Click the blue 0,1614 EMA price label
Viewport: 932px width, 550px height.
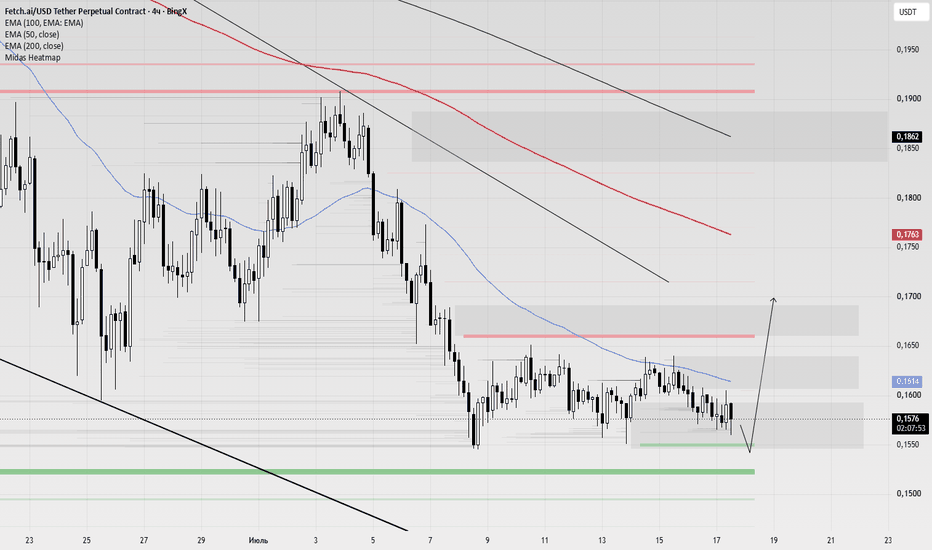coord(908,381)
